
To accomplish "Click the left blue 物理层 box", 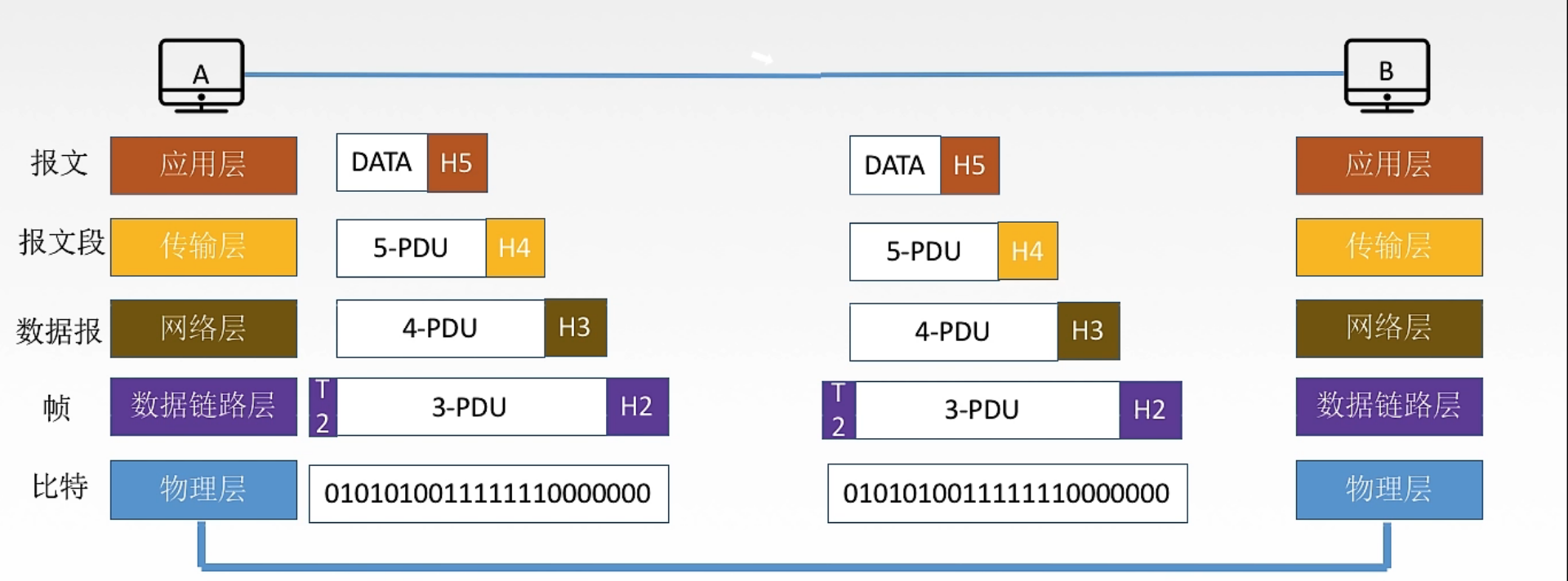I will click(203, 490).
